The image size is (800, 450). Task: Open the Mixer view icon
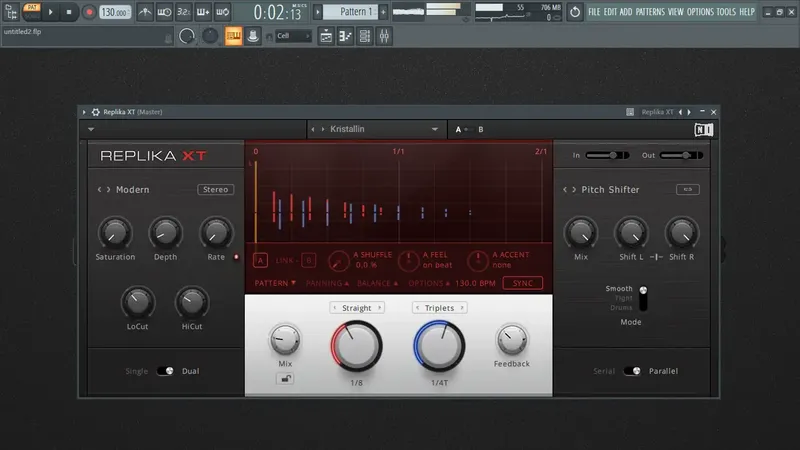click(x=384, y=36)
